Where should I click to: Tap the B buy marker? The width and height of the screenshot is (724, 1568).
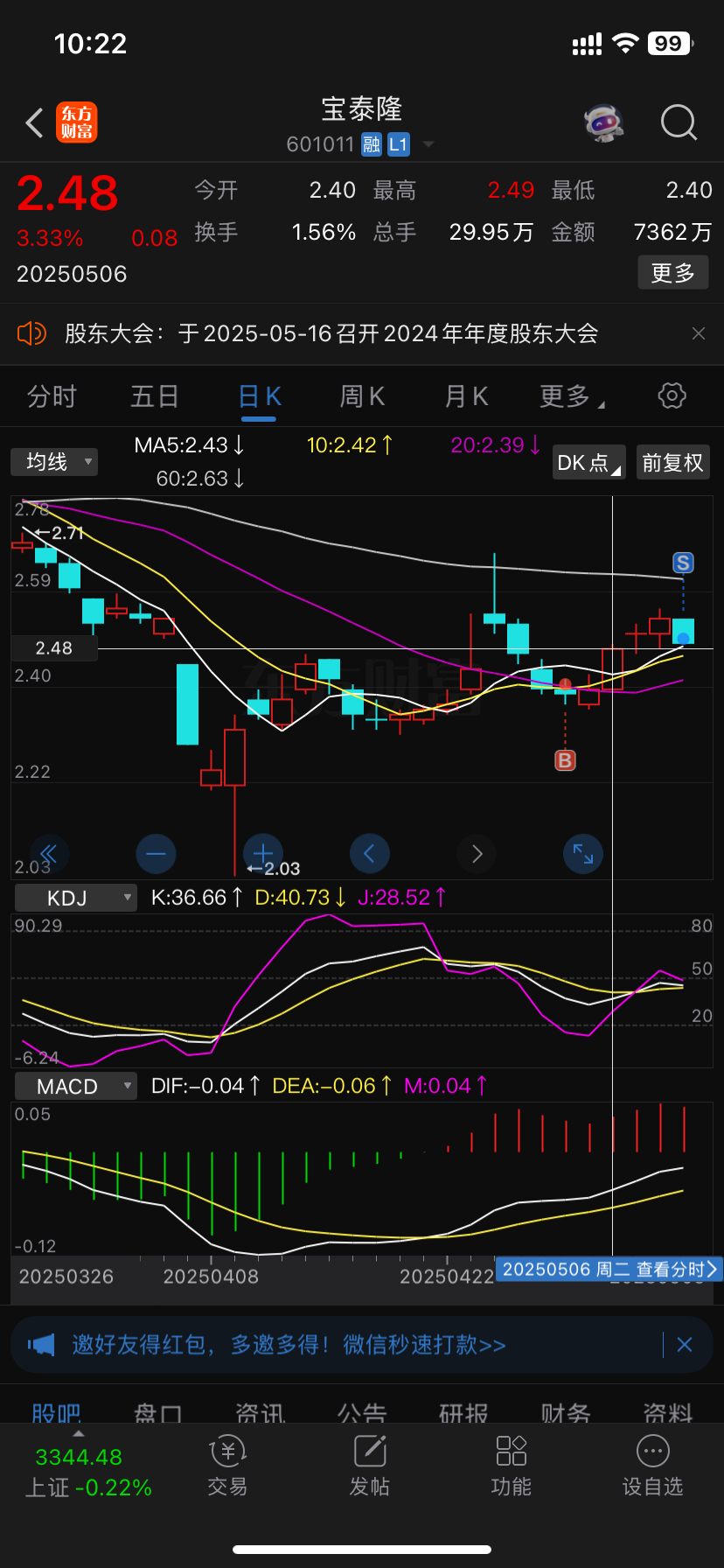[x=565, y=760]
